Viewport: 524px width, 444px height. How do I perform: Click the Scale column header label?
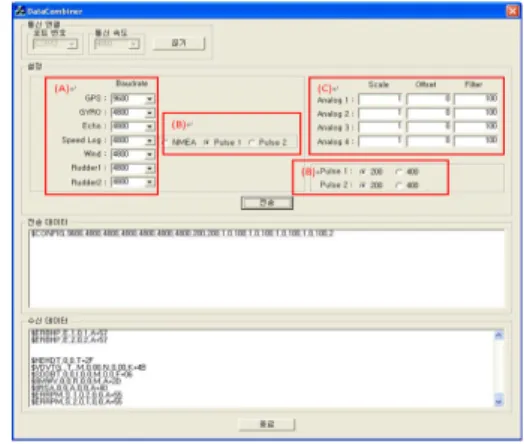(379, 85)
